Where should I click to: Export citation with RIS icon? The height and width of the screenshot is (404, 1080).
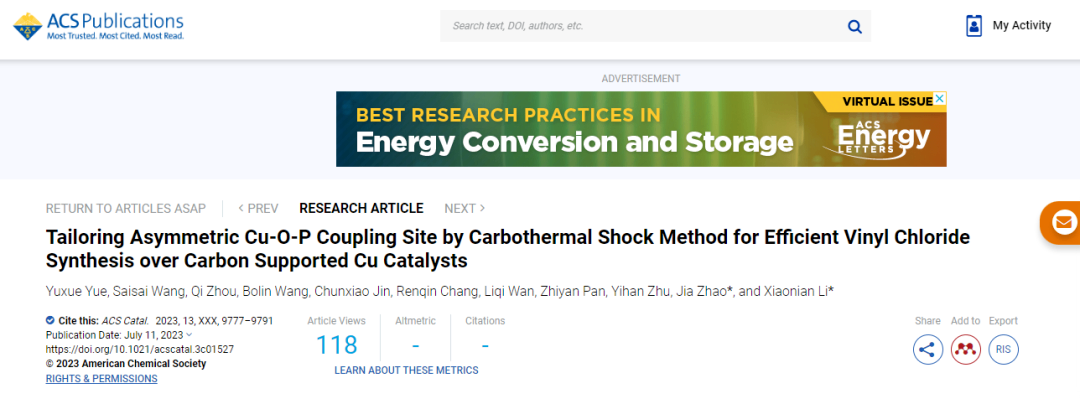click(1003, 349)
